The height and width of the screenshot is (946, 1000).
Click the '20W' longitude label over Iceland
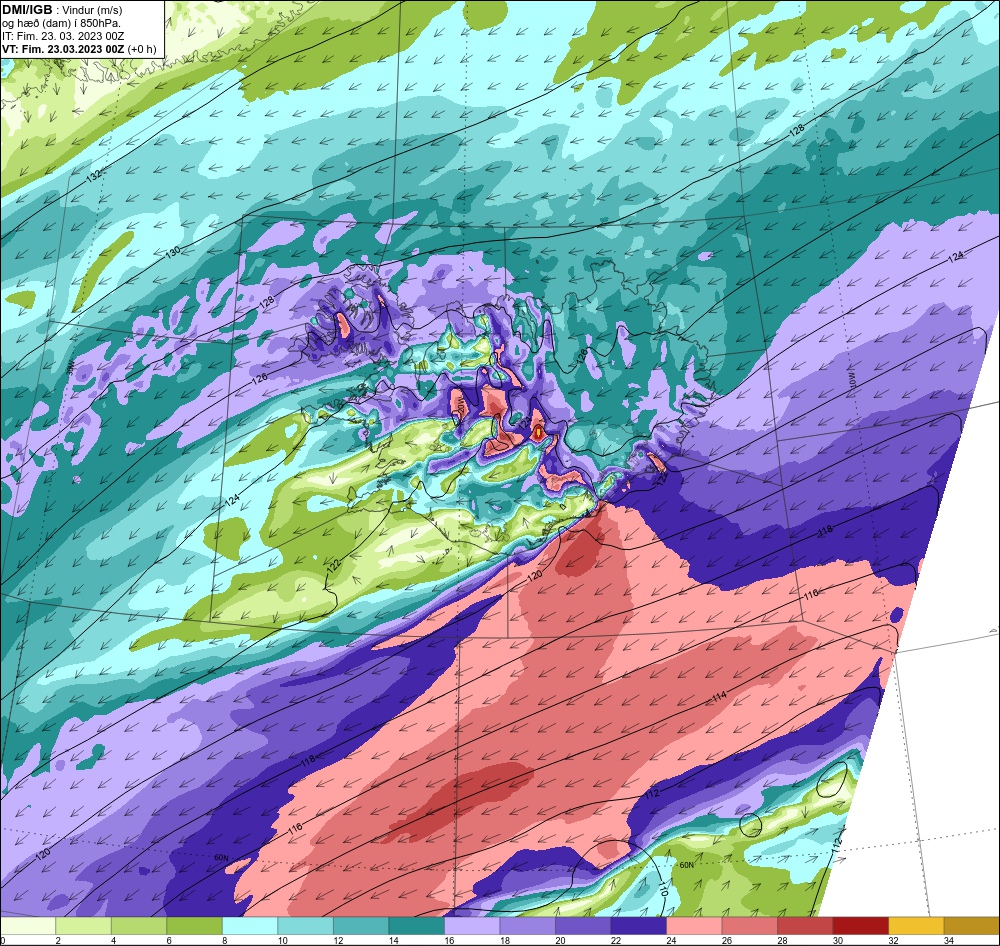pyautogui.click(x=459, y=404)
